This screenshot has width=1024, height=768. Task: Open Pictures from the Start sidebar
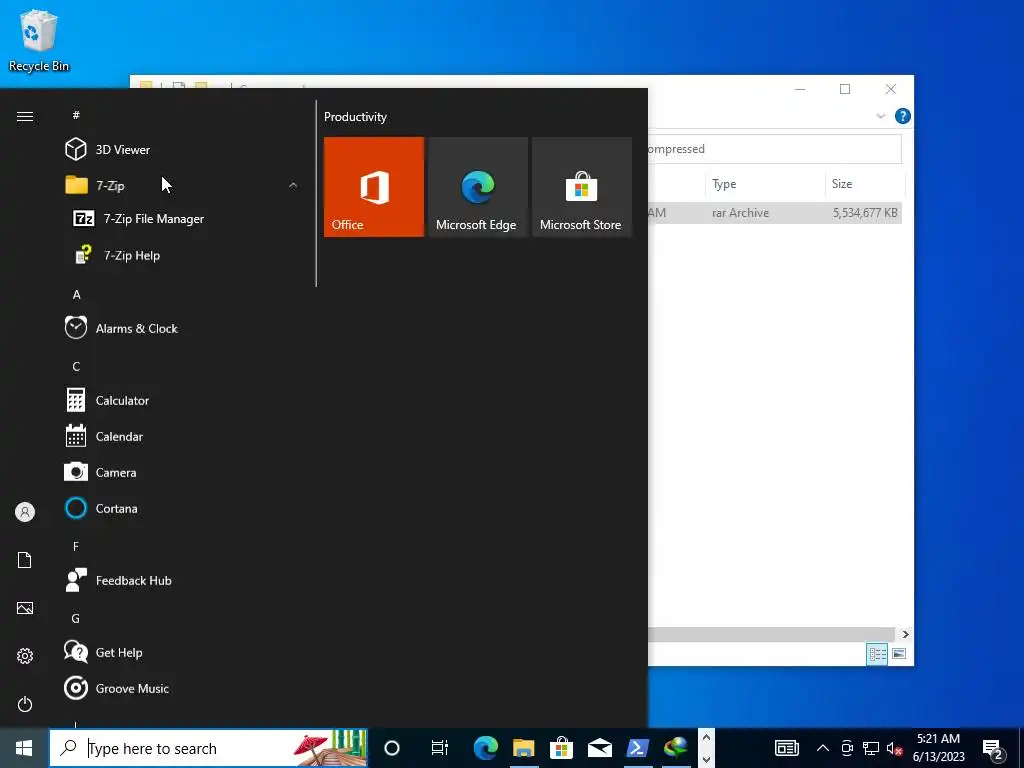pos(25,609)
